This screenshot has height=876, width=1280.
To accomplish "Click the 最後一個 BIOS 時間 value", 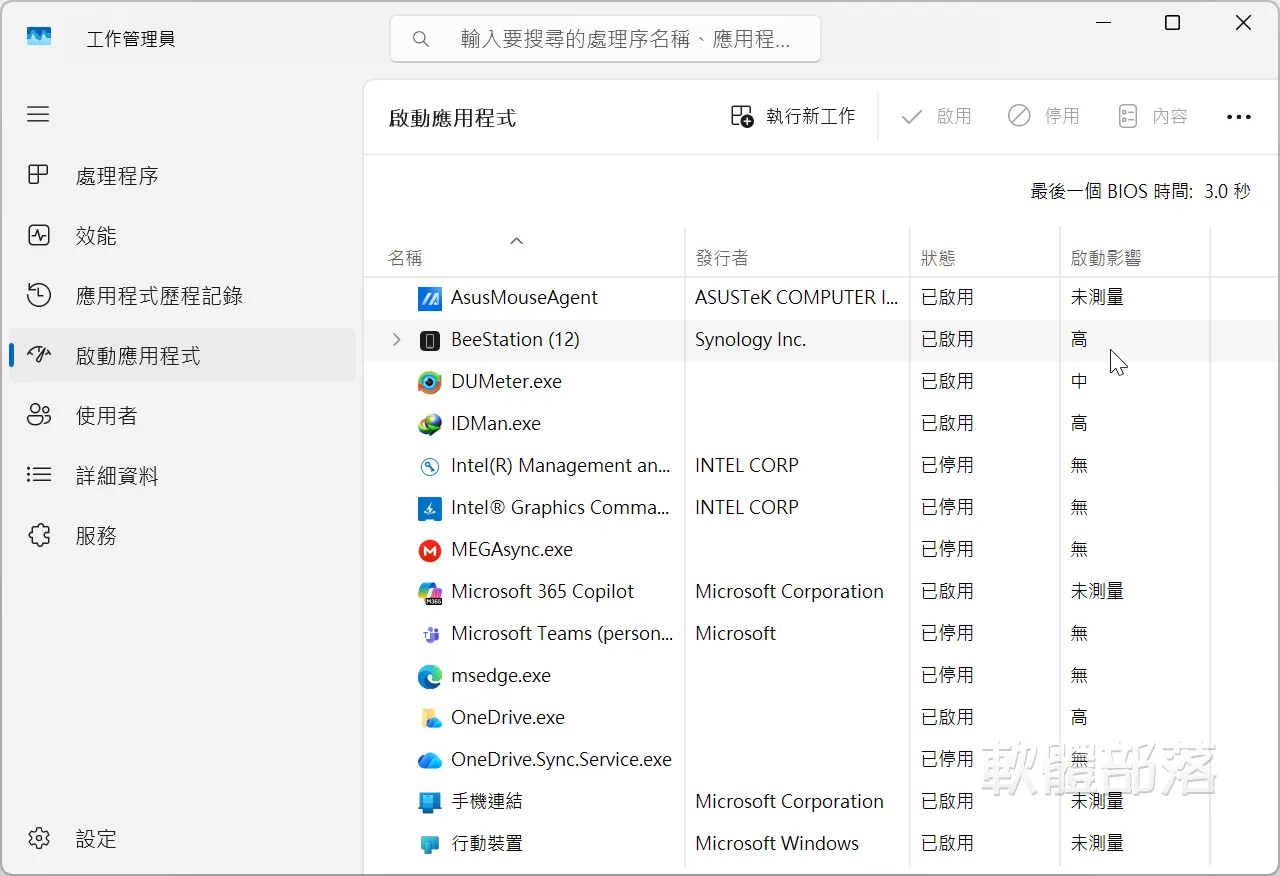I will click(1227, 191).
